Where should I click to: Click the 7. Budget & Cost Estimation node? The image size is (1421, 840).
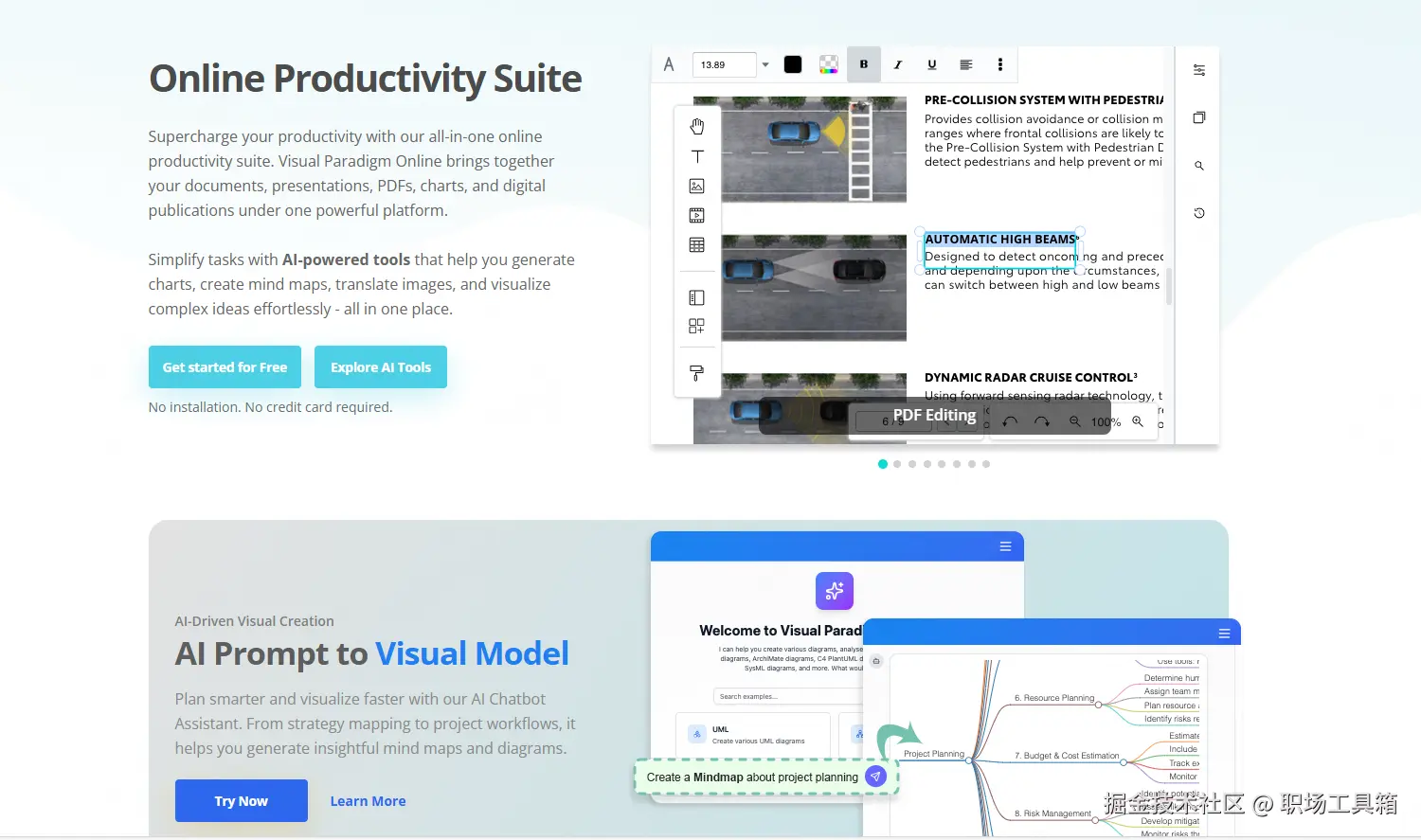[1067, 756]
